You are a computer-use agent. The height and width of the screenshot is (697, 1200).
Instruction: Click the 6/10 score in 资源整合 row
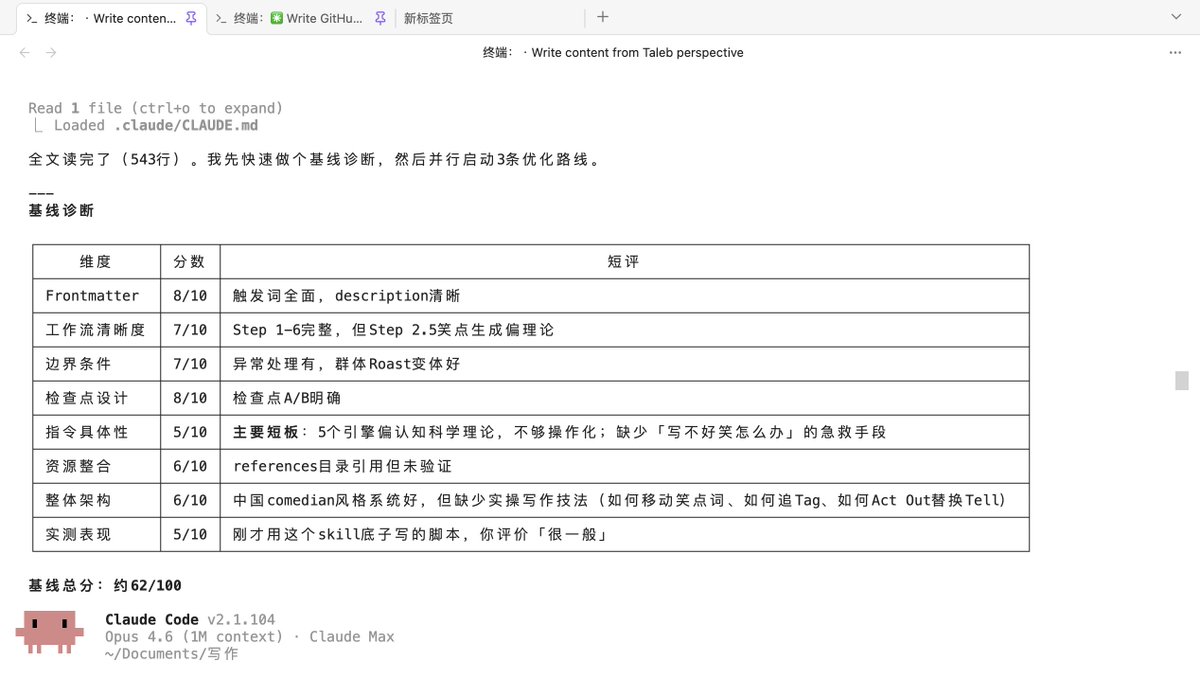click(x=190, y=466)
